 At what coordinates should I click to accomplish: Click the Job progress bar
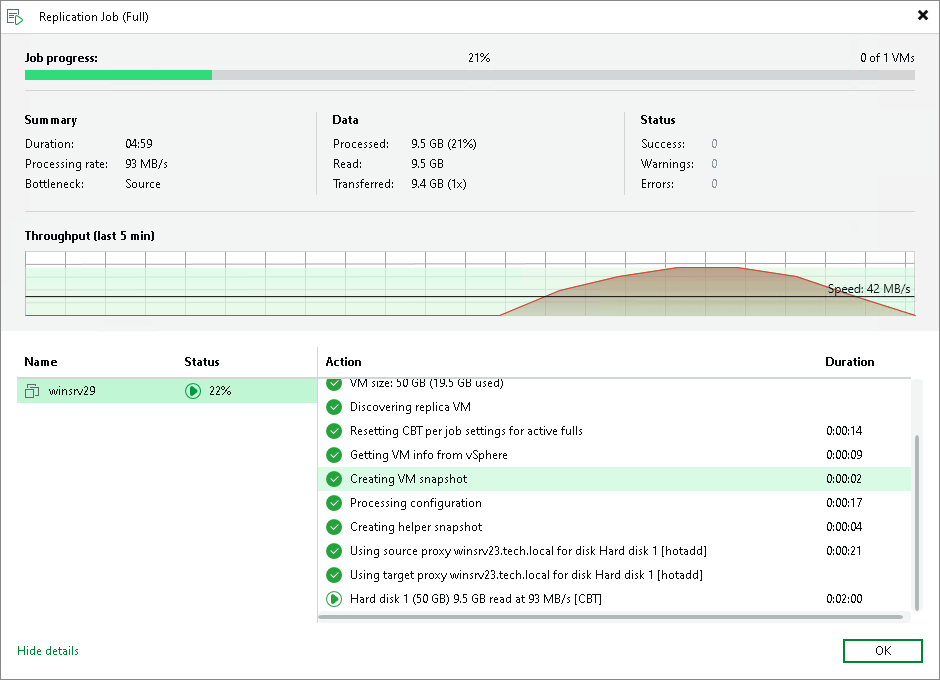[469, 75]
